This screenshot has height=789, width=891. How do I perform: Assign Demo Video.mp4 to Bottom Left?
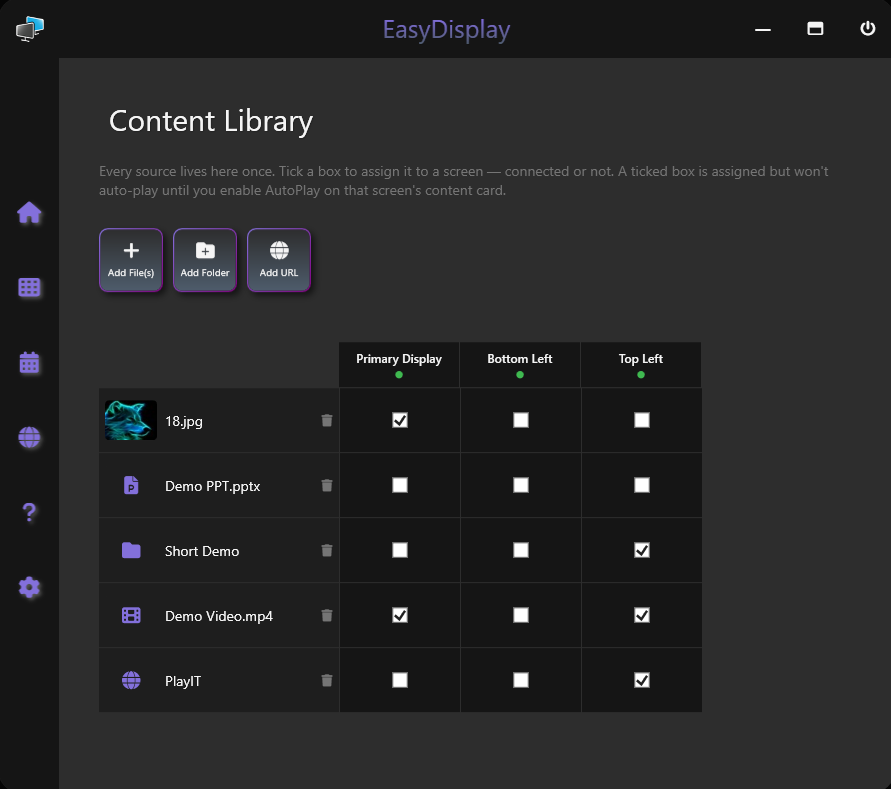click(x=521, y=615)
